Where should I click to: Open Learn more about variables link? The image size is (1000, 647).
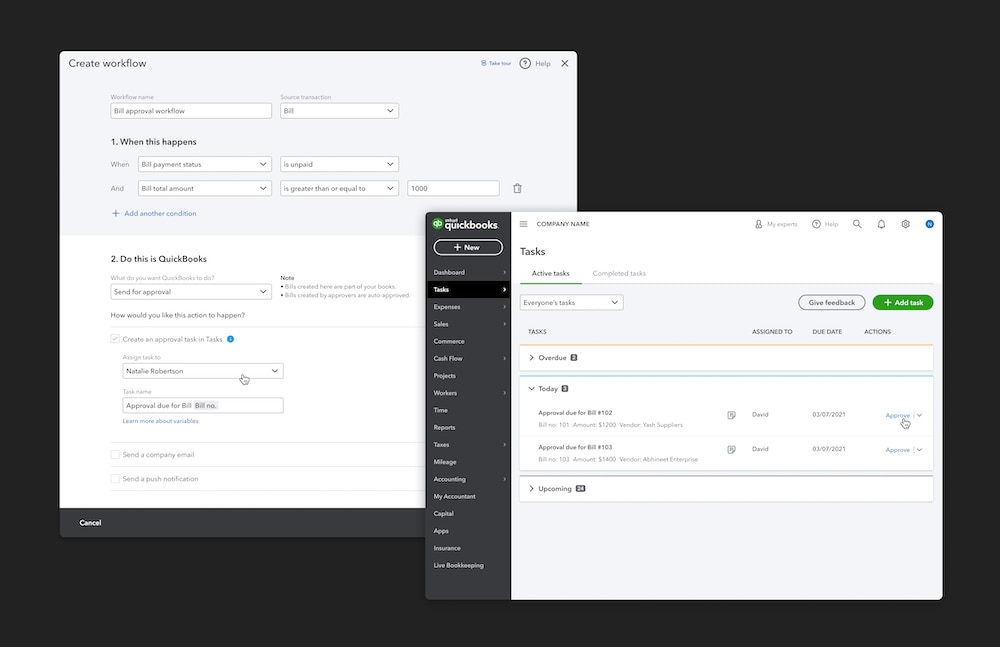160,421
